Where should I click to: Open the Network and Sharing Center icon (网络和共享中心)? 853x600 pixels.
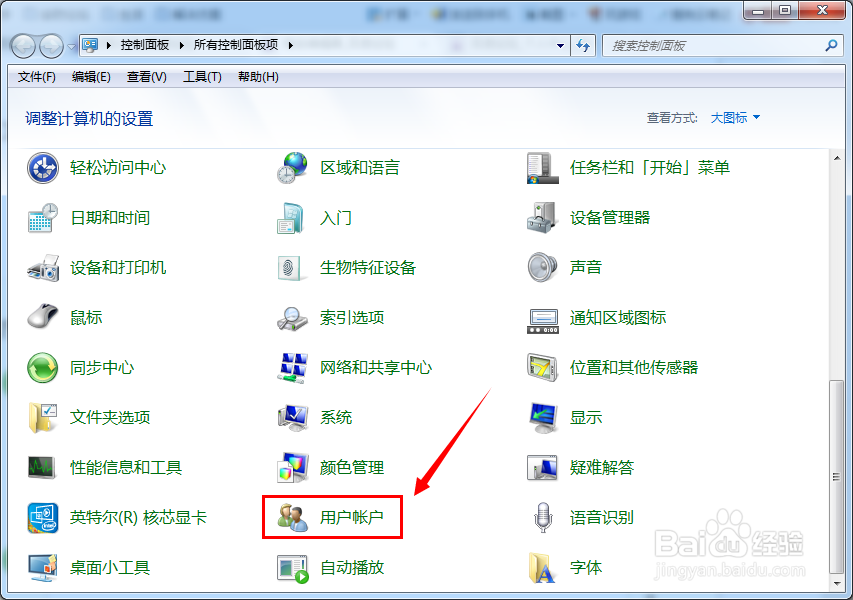293,368
